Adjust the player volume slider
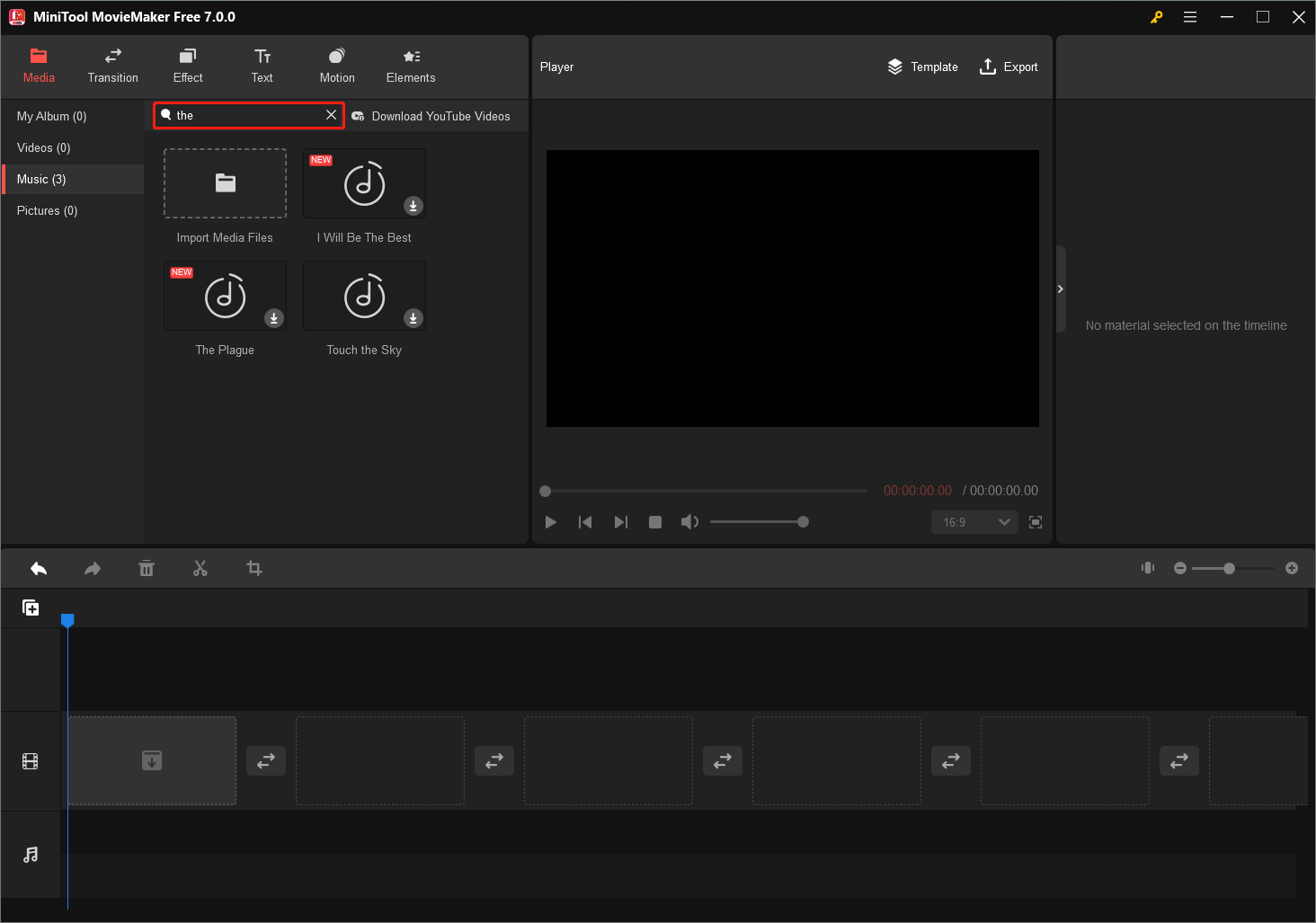 [760, 522]
